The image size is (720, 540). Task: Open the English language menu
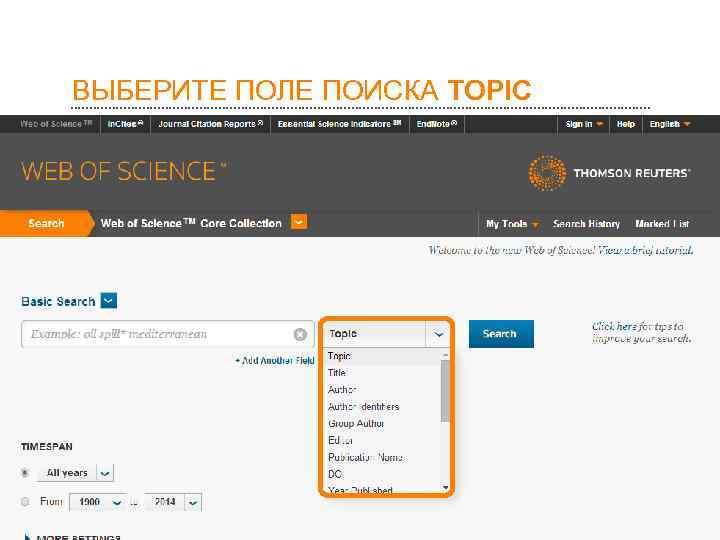tap(669, 124)
